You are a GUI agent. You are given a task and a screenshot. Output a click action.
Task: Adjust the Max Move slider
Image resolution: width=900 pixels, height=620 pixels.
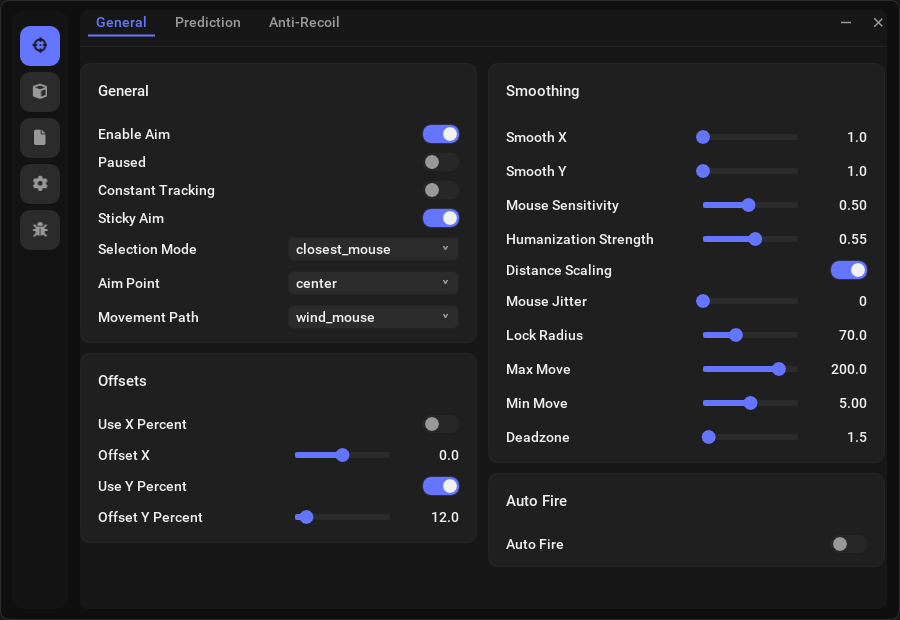[750, 369]
